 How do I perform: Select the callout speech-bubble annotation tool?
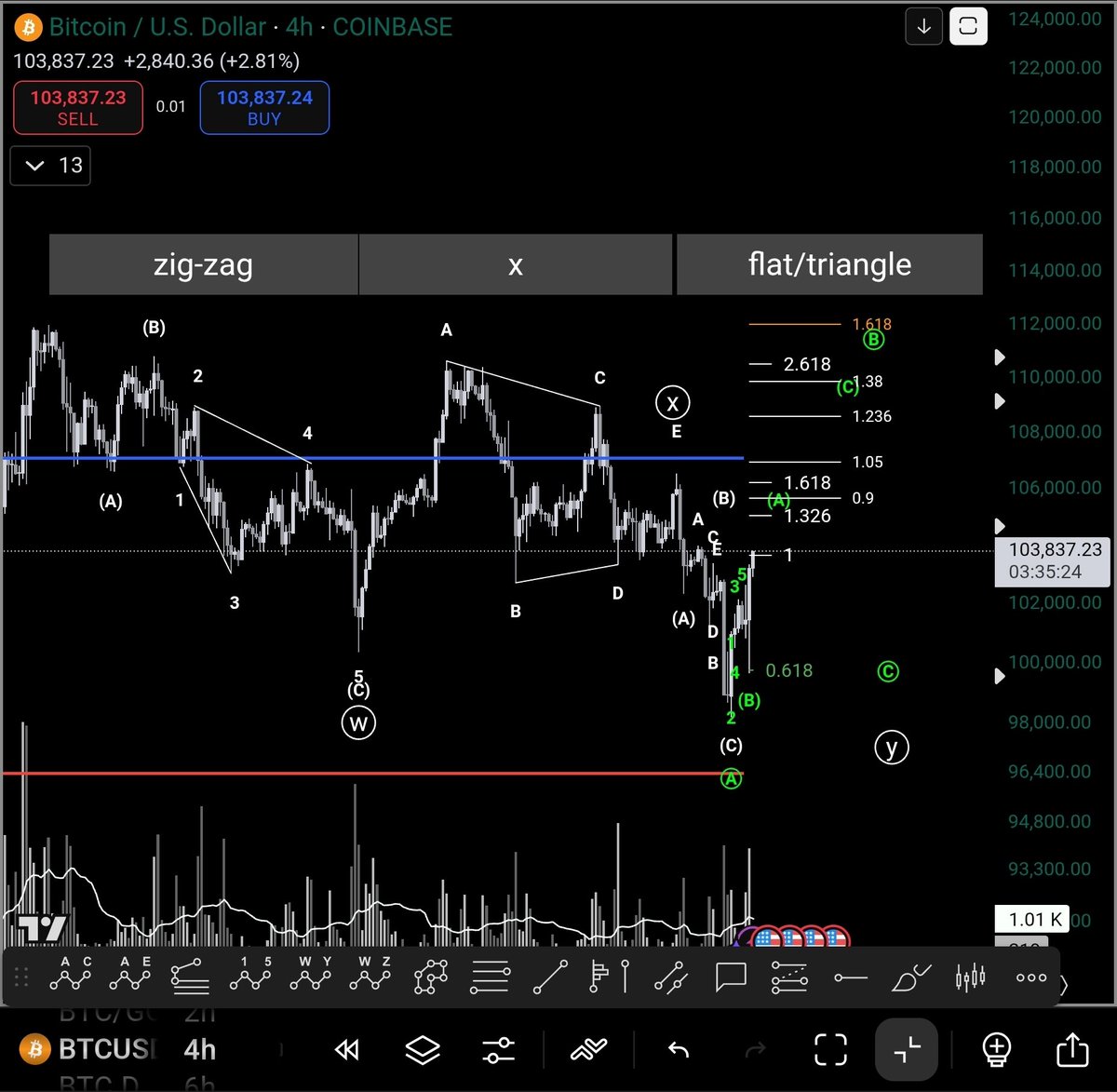731,977
